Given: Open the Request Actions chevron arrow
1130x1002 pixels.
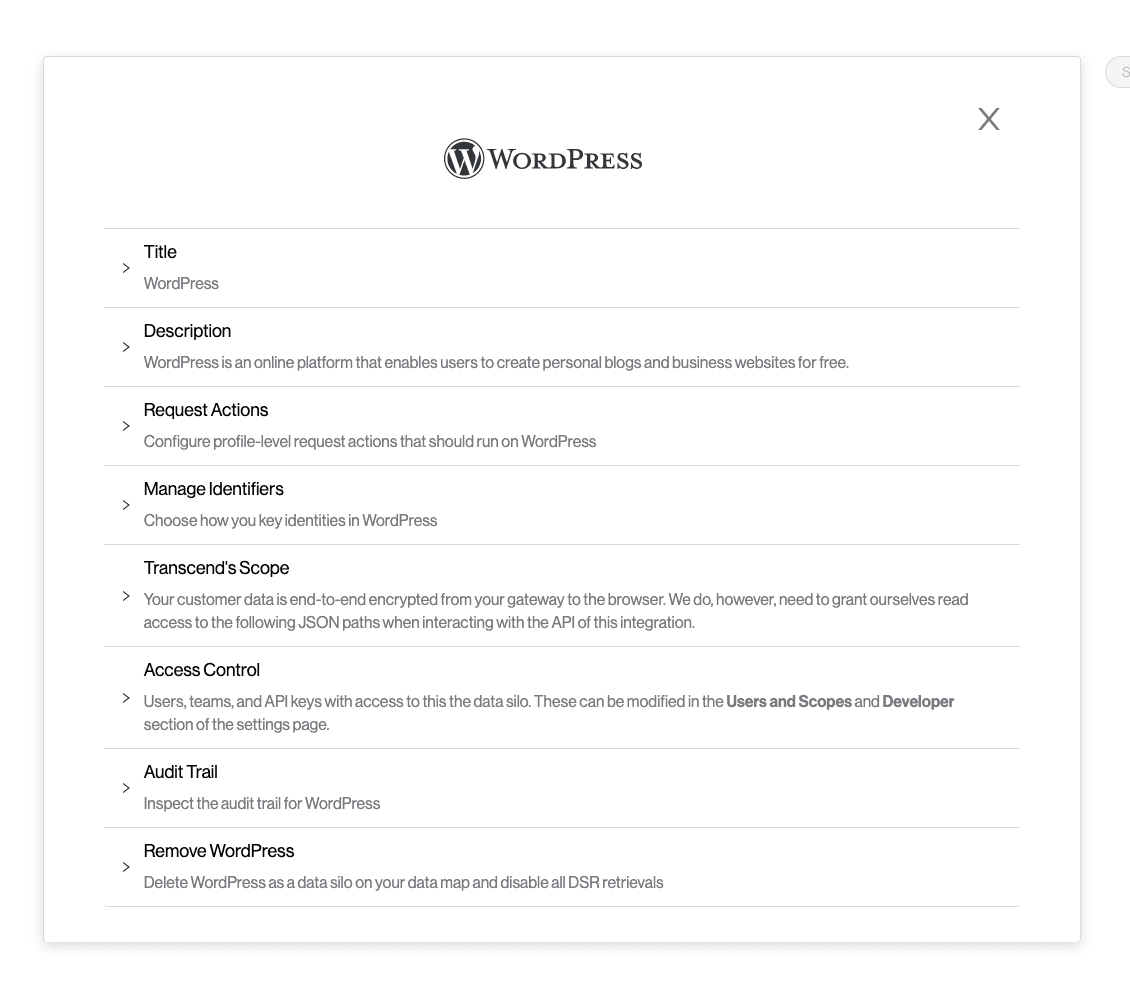Looking at the screenshot, I should (126, 426).
